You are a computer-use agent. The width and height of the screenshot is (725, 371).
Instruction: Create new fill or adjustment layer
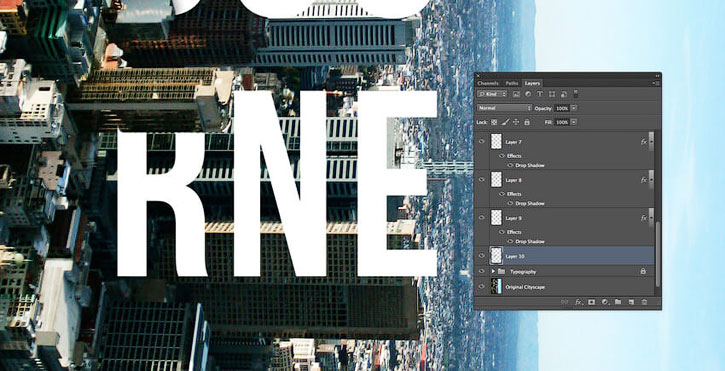(605, 302)
